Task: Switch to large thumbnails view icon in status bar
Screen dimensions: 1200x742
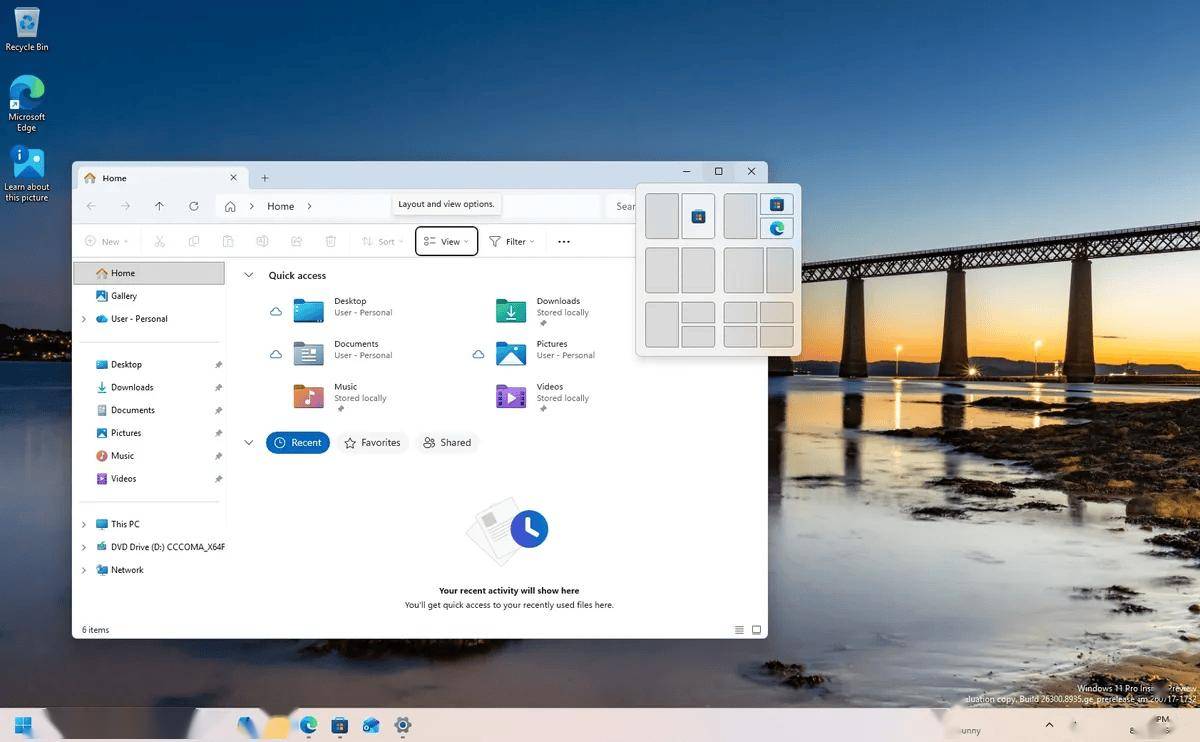Action: [757, 630]
